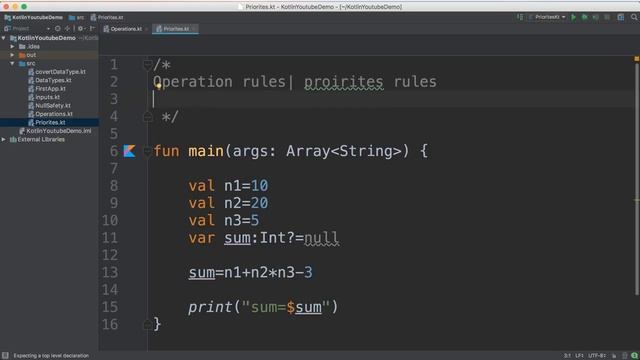Click the grayed-out stop button
The height and width of the screenshot is (360, 640).
[607, 17]
